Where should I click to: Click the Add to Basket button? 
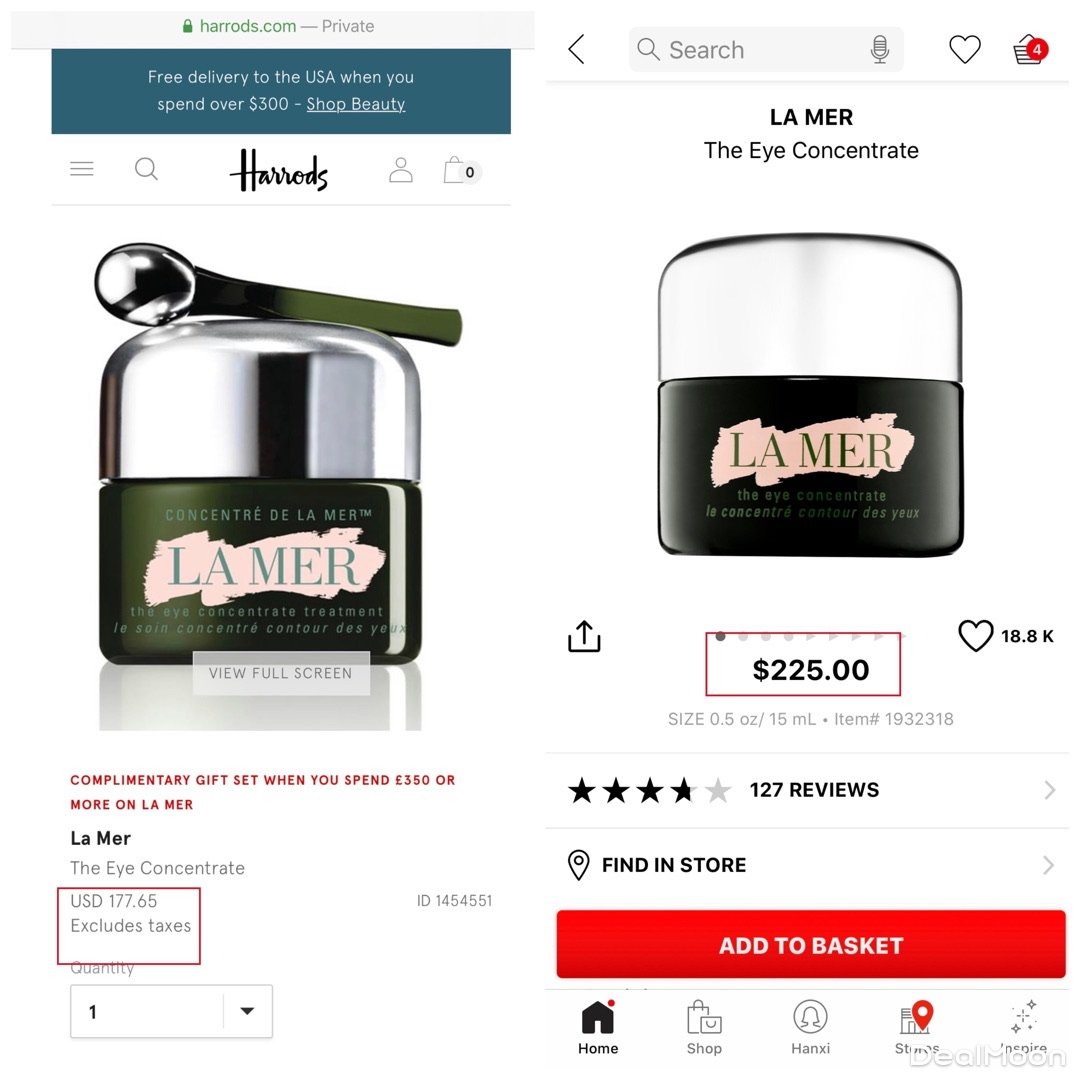tap(811, 944)
